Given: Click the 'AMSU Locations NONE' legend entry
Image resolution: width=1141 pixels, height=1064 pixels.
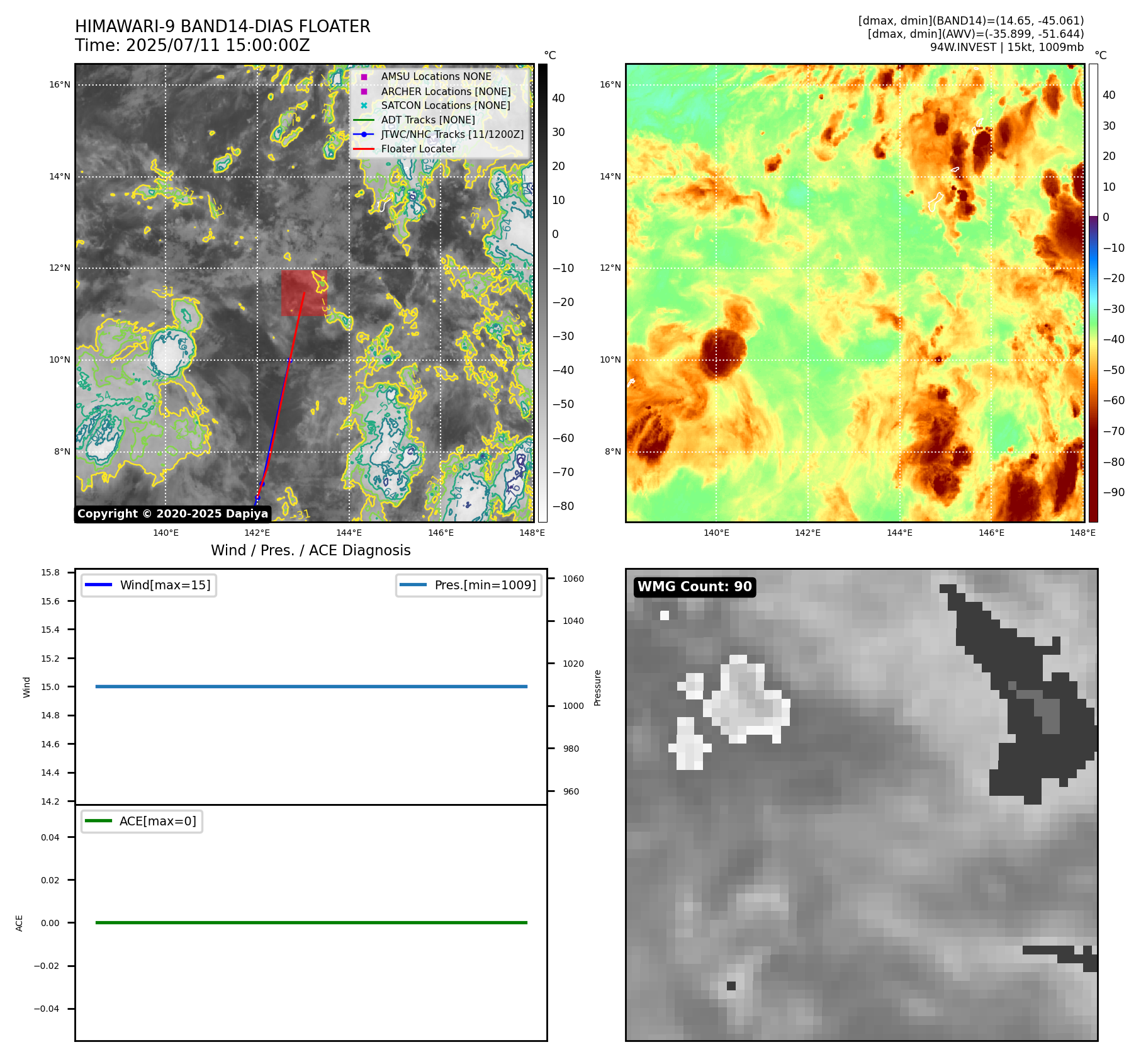Looking at the screenshot, I should [x=436, y=76].
